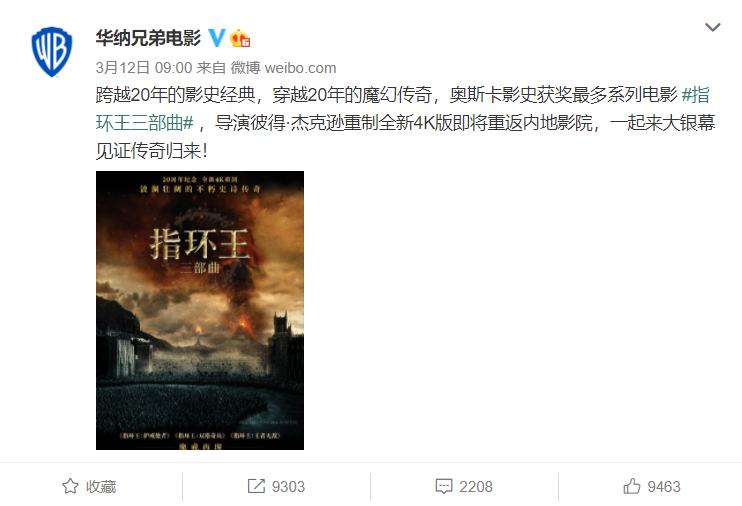Toggle the thumbs-up like icon
Viewport: 742px width, 506px height.
(x=632, y=486)
